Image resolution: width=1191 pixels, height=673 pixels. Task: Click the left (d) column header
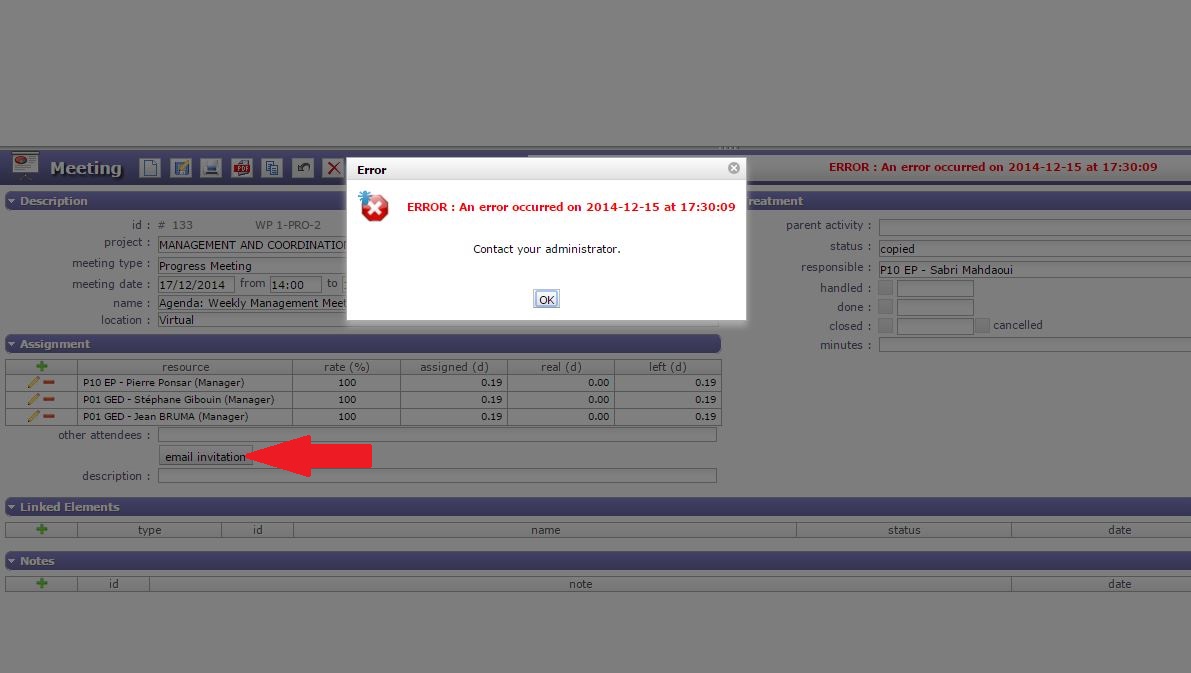[x=668, y=366]
